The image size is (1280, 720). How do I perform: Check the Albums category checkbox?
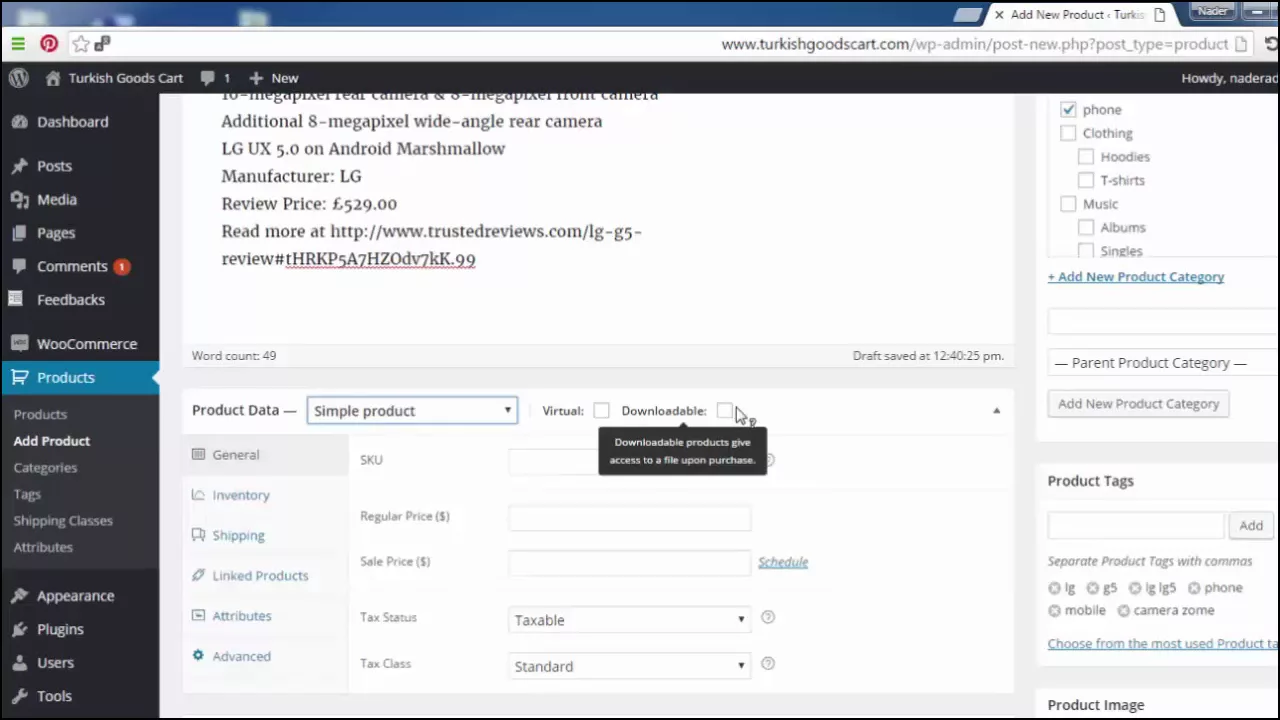1086,227
